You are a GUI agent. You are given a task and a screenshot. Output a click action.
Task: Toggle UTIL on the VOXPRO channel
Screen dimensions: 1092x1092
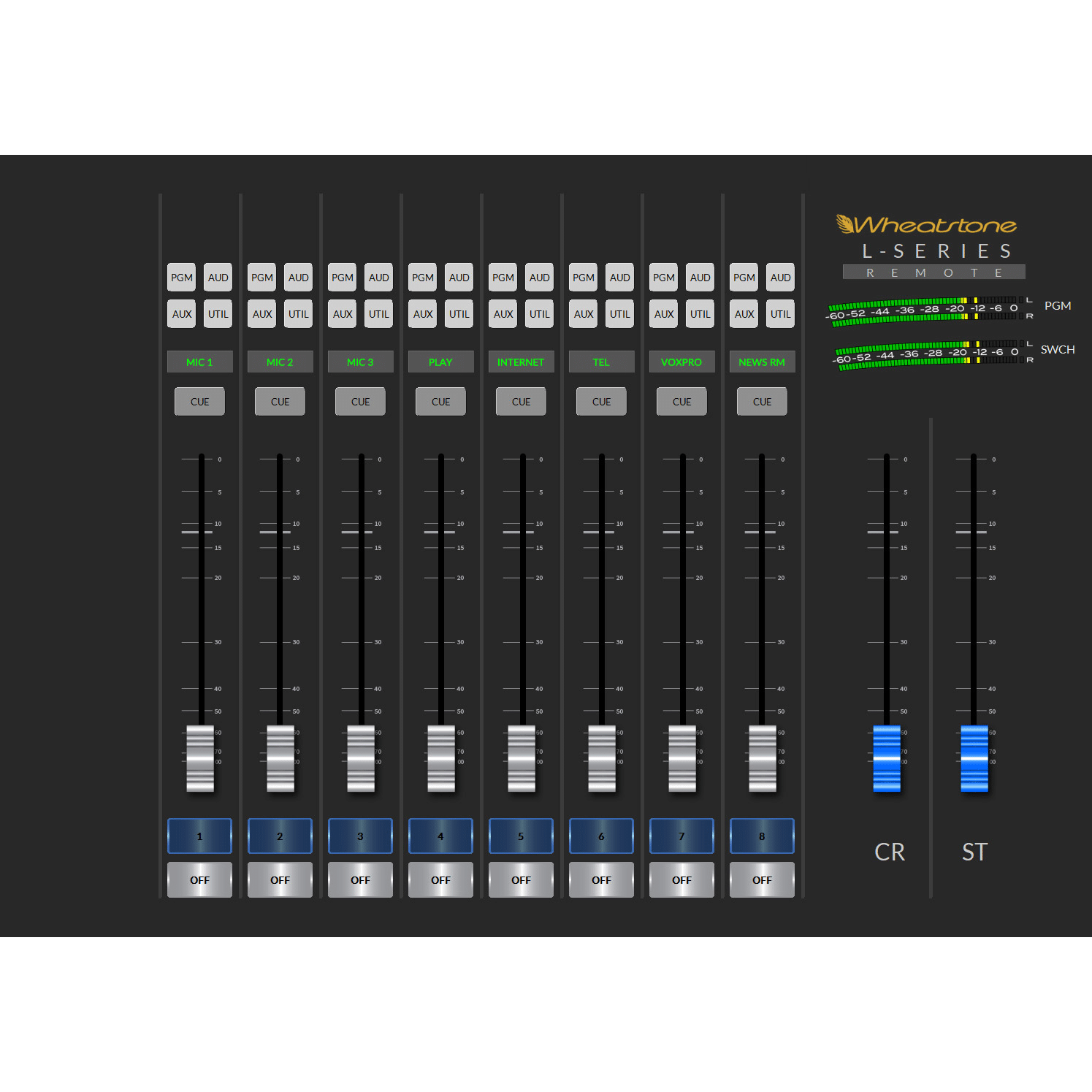700,314
